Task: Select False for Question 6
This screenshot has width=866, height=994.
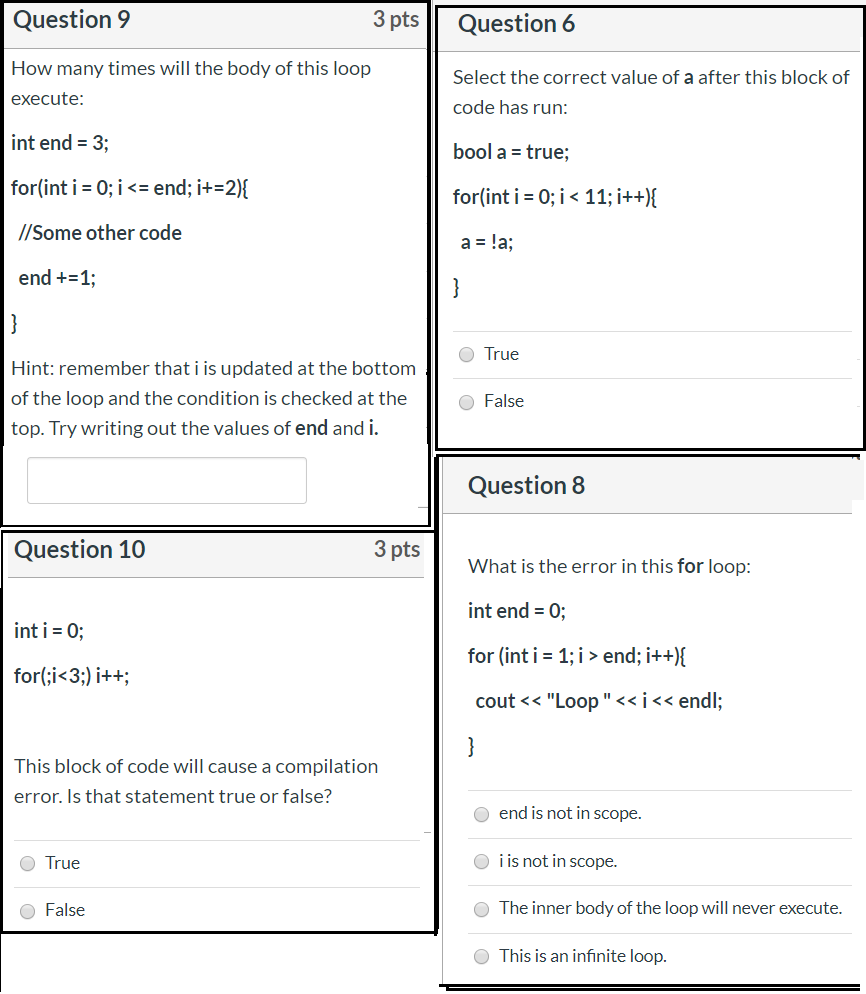Action: click(x=465, y=401)
